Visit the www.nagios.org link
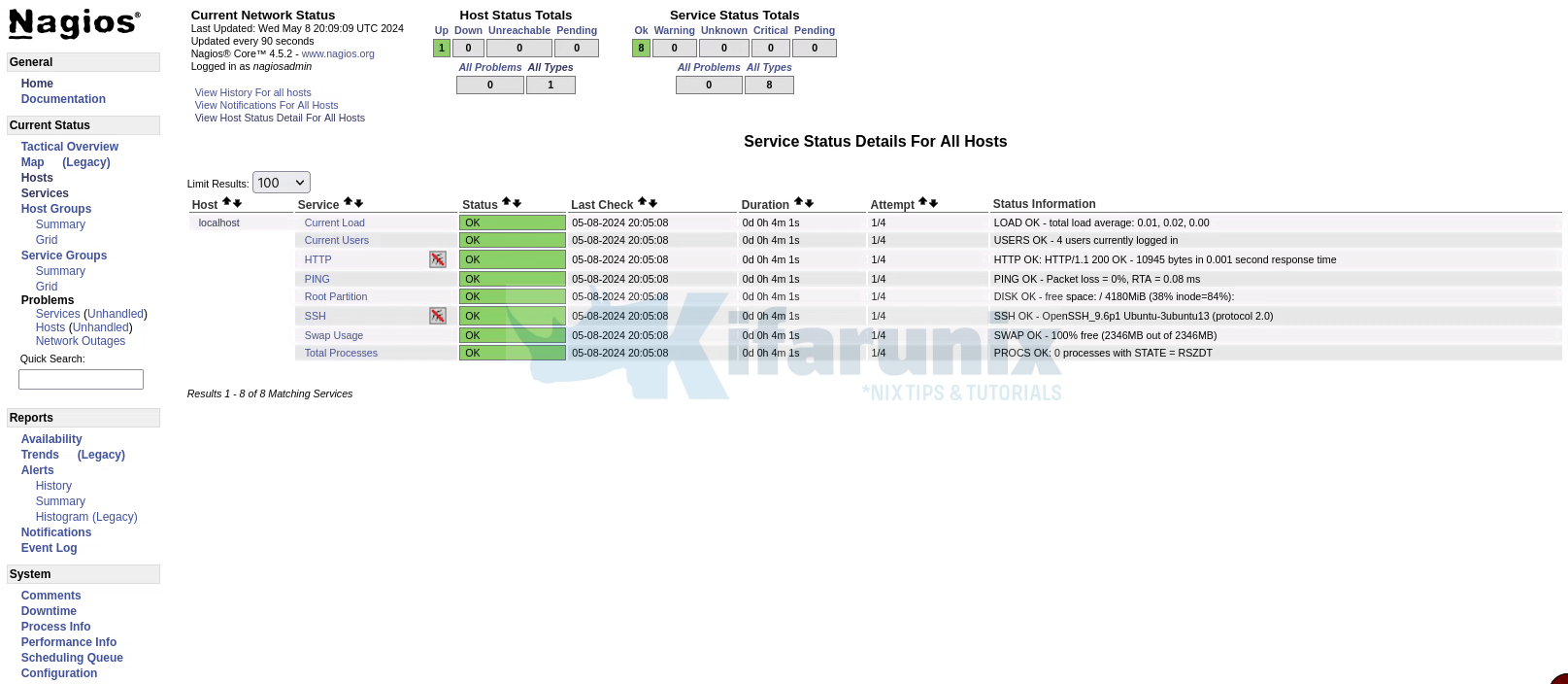The width and height of the screenshot is (1568, 684). (338, 53)
